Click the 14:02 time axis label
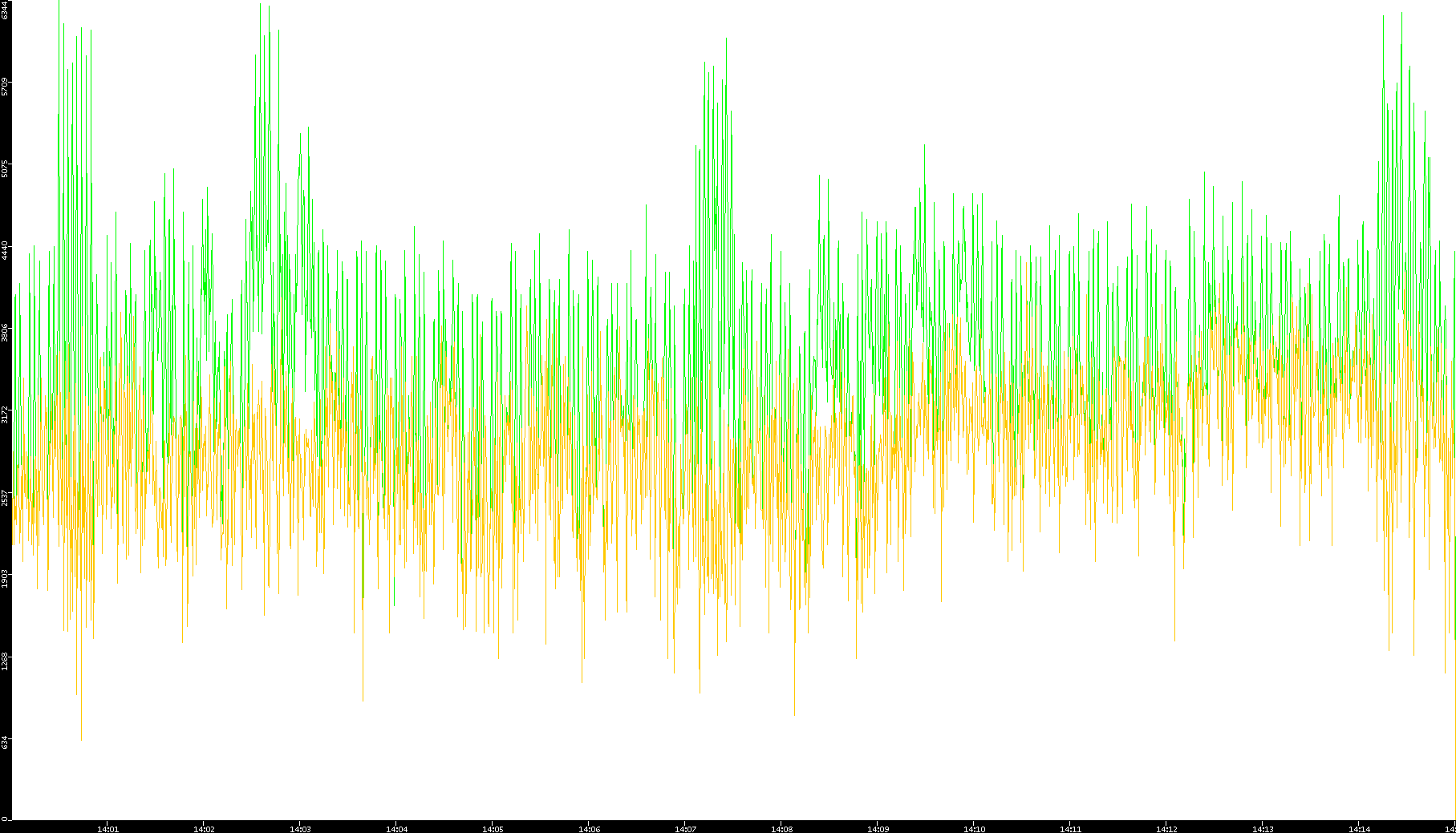1456x833 pixels. (204, 829)
